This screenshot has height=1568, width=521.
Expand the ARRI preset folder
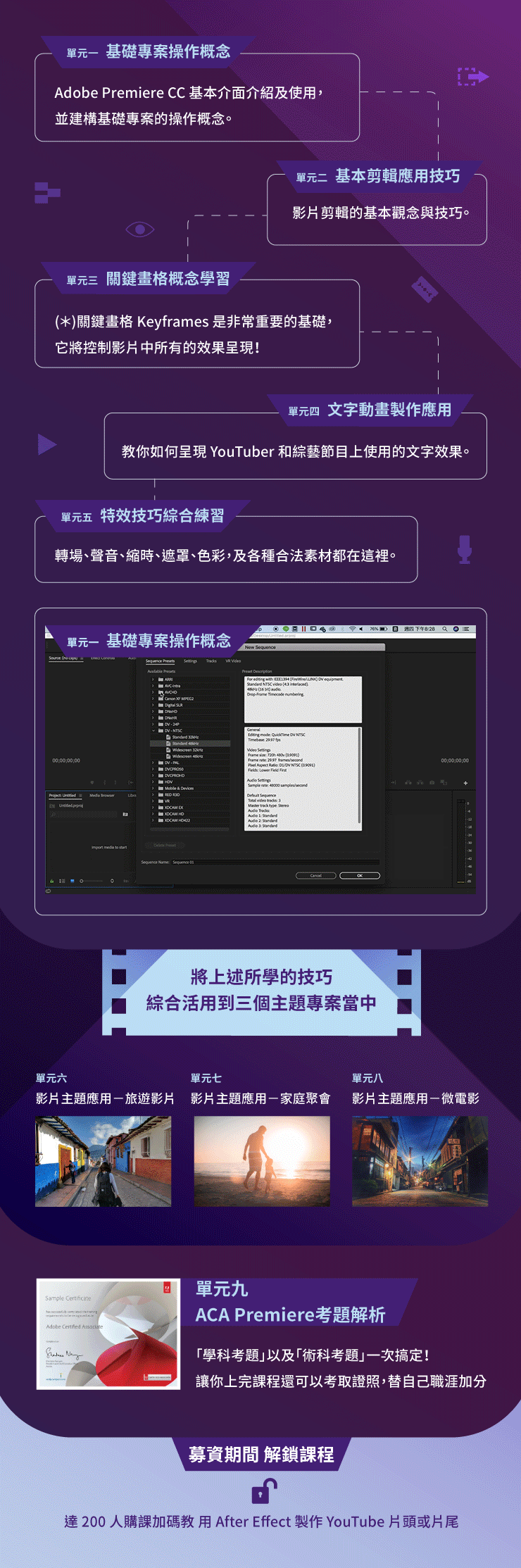click(x=153, y=679)
